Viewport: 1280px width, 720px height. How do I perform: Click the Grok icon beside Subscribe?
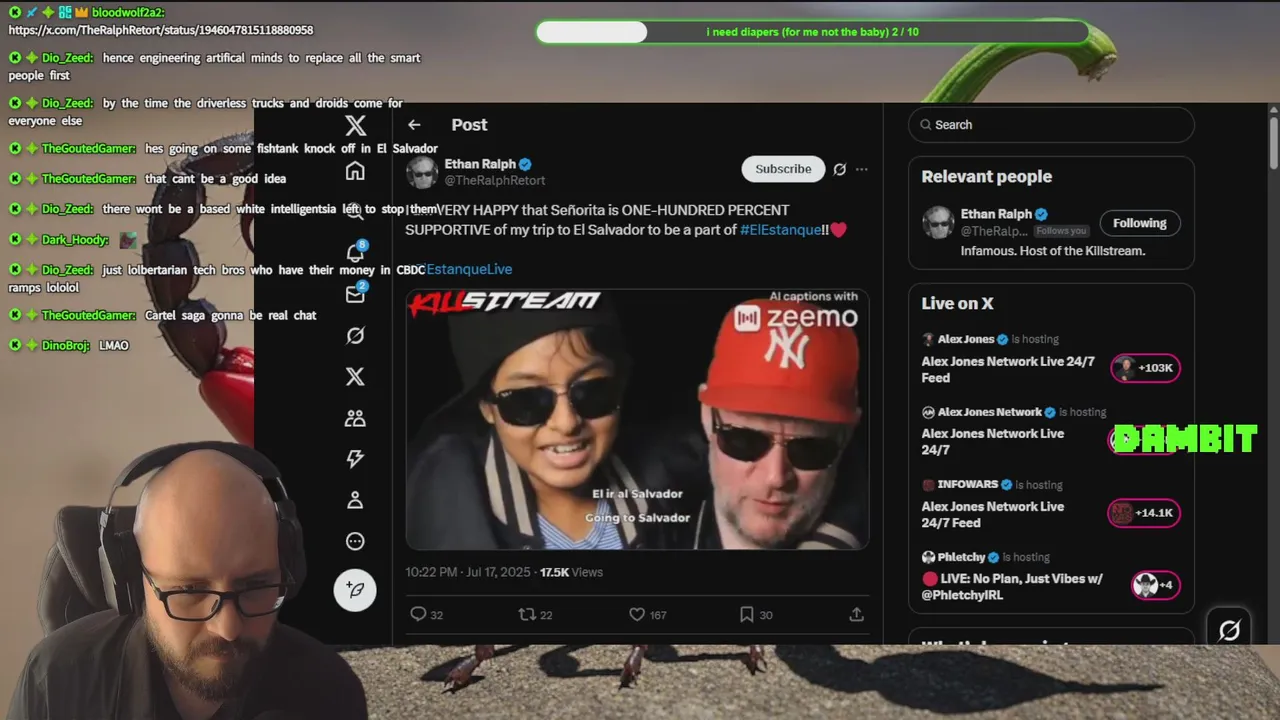pos(840,169)
